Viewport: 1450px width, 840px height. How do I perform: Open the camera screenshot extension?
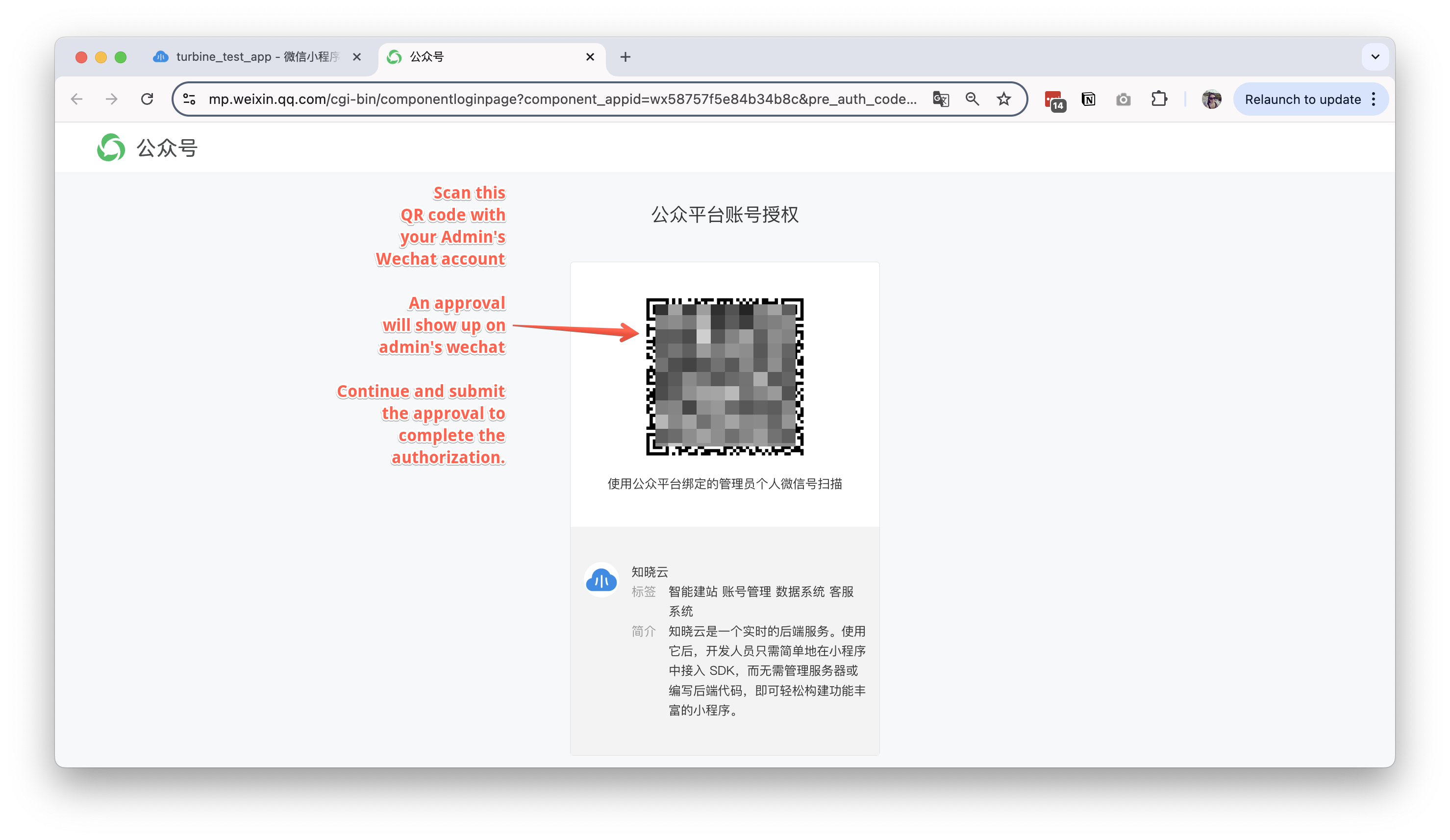coord(1123,99)
